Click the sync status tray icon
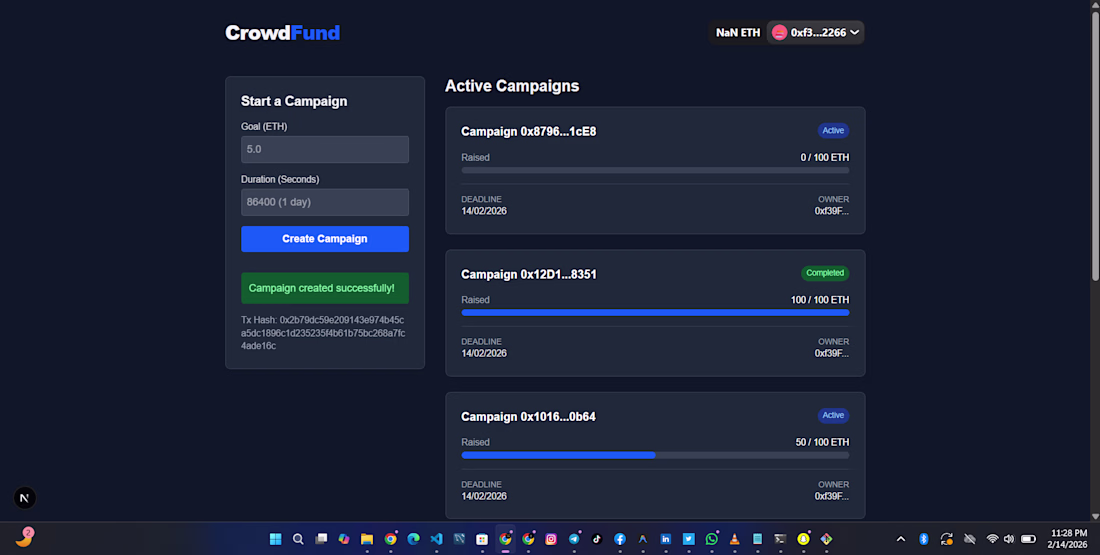 pos(946,539)
